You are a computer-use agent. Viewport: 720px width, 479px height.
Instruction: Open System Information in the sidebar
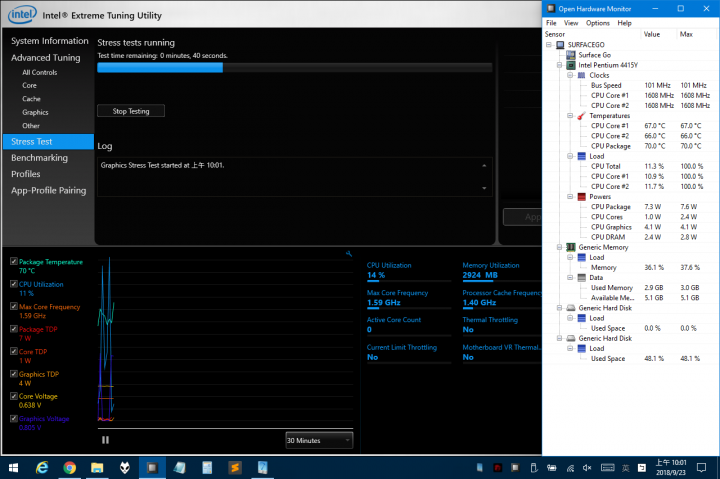[50, 41]
